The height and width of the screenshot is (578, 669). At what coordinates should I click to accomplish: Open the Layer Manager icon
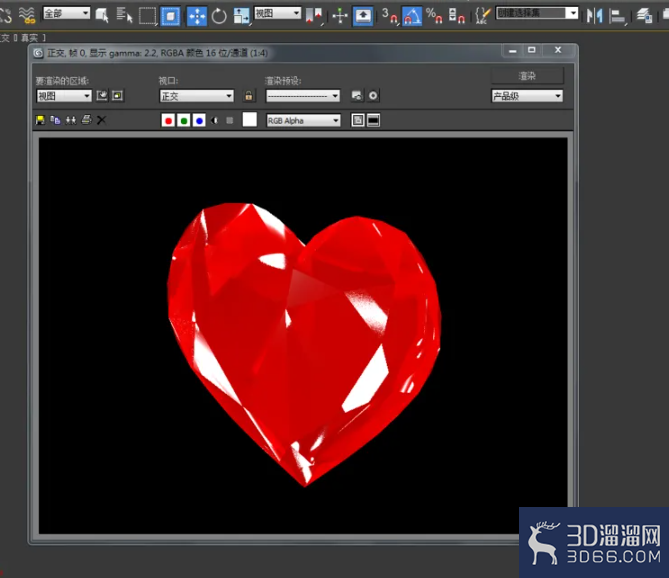(x=644, y=16)
